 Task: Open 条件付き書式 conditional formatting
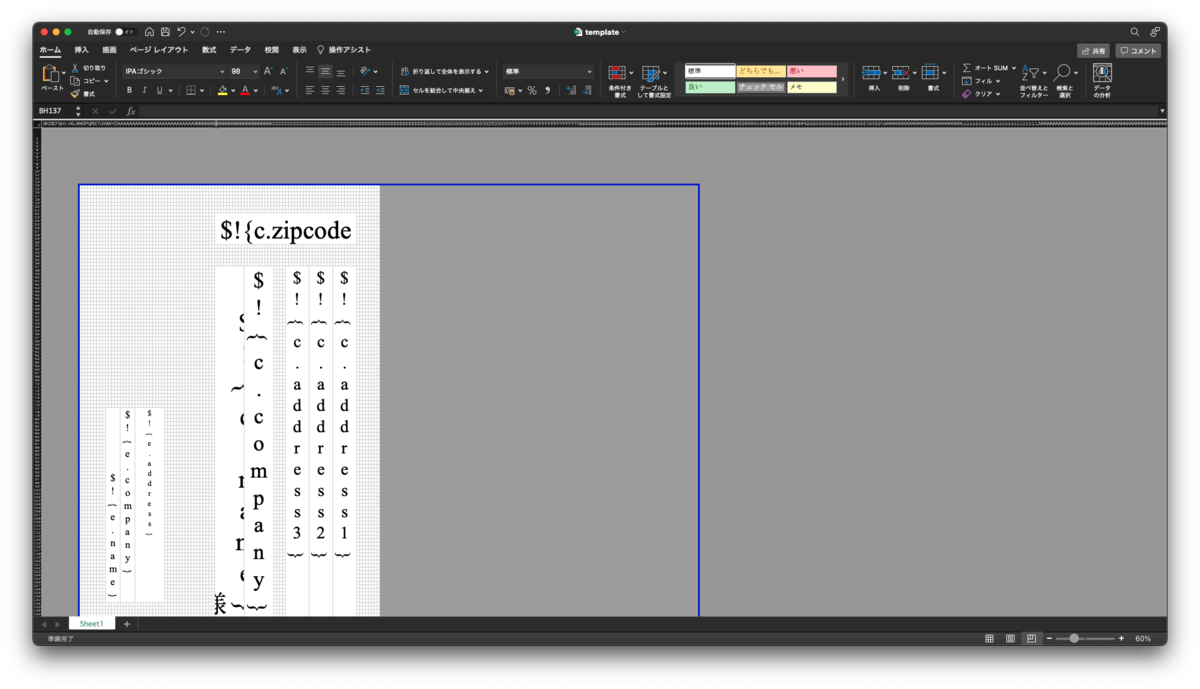(x=620, y=80)
